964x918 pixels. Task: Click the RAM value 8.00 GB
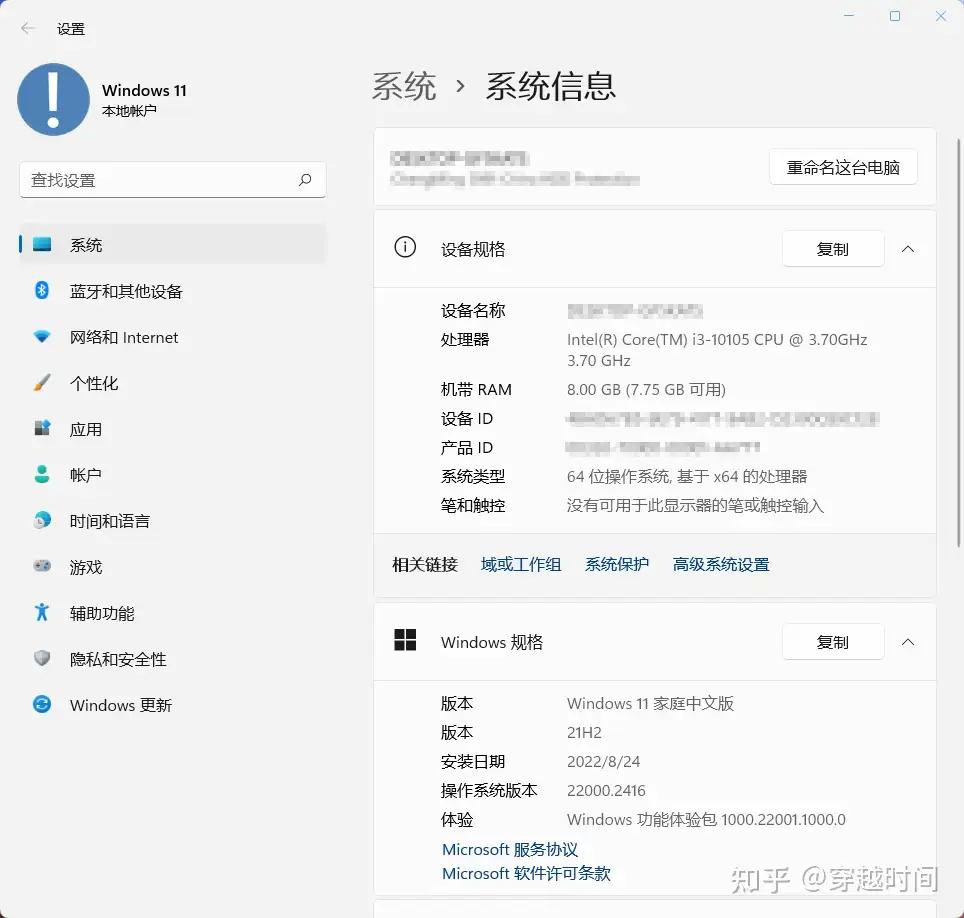point(646,389)
